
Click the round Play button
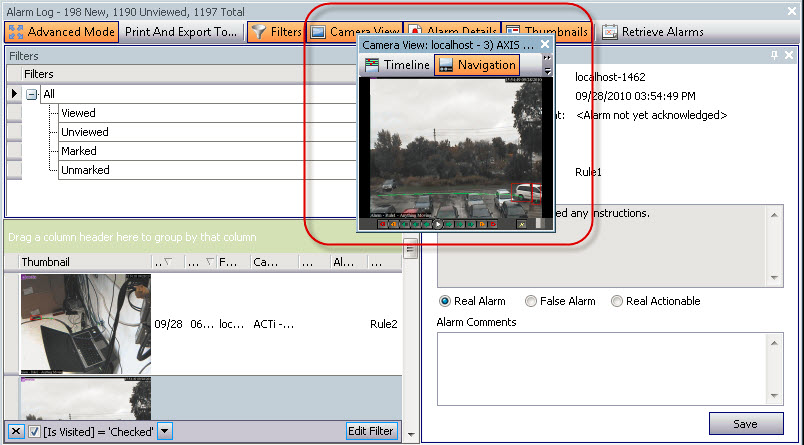click(x=438, y=224)
